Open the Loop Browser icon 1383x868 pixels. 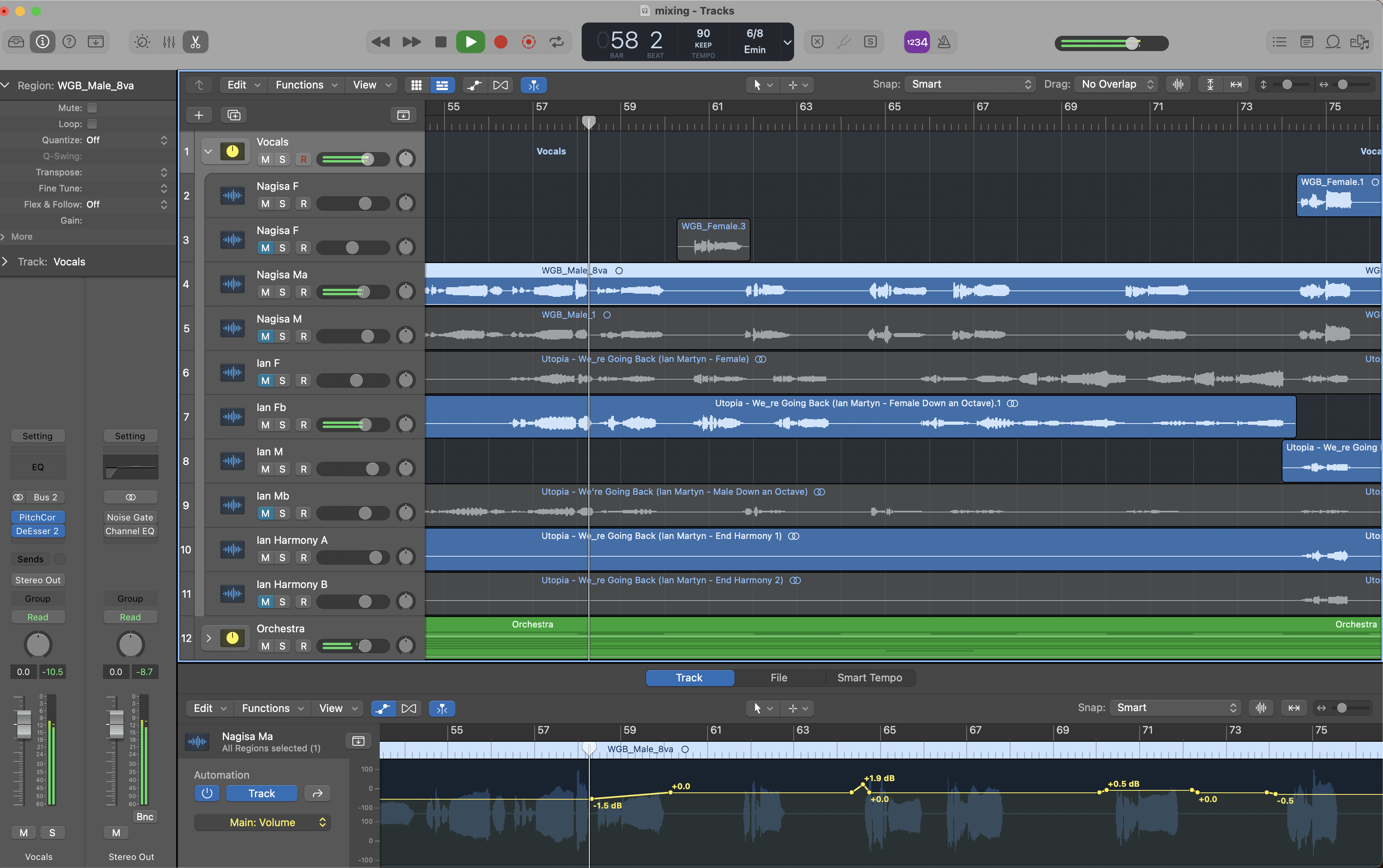coord(1332,42)
